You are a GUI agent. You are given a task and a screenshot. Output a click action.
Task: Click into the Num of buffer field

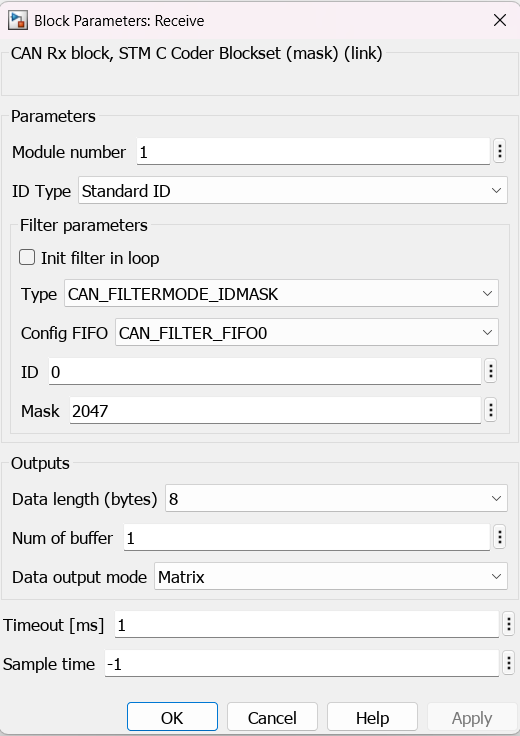(x=306, y=537)
